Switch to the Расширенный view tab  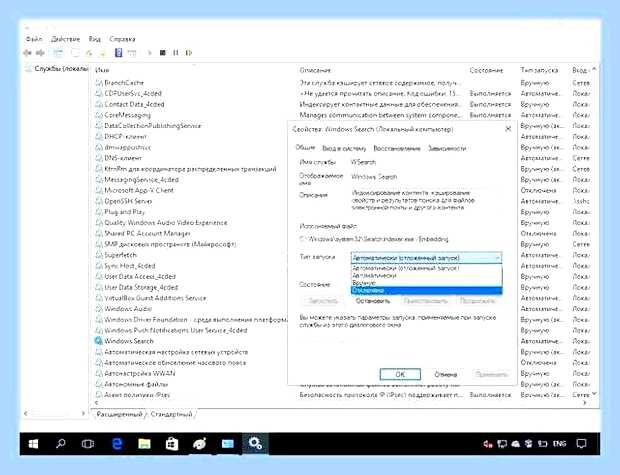pos(119,414)
